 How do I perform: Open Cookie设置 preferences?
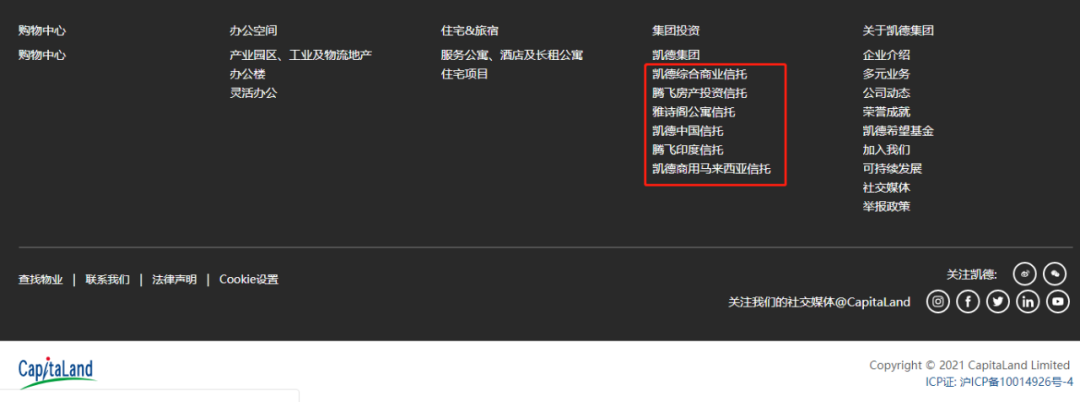click(x=249, y=279)
